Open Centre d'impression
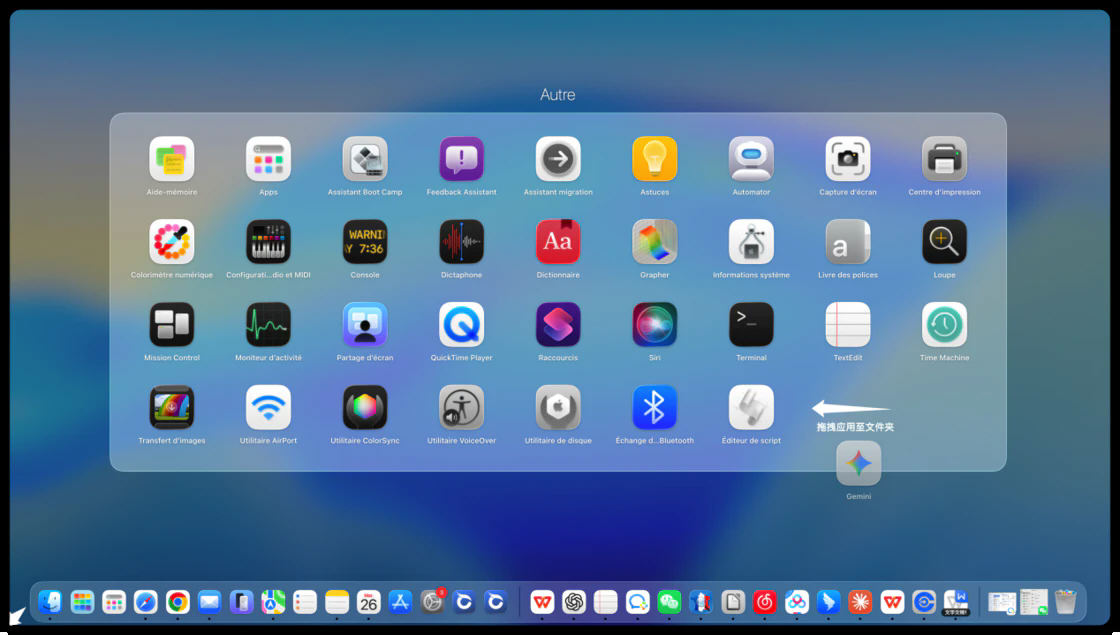Image resolution: width=1120 pixels, height=635 pixels. 944,159
